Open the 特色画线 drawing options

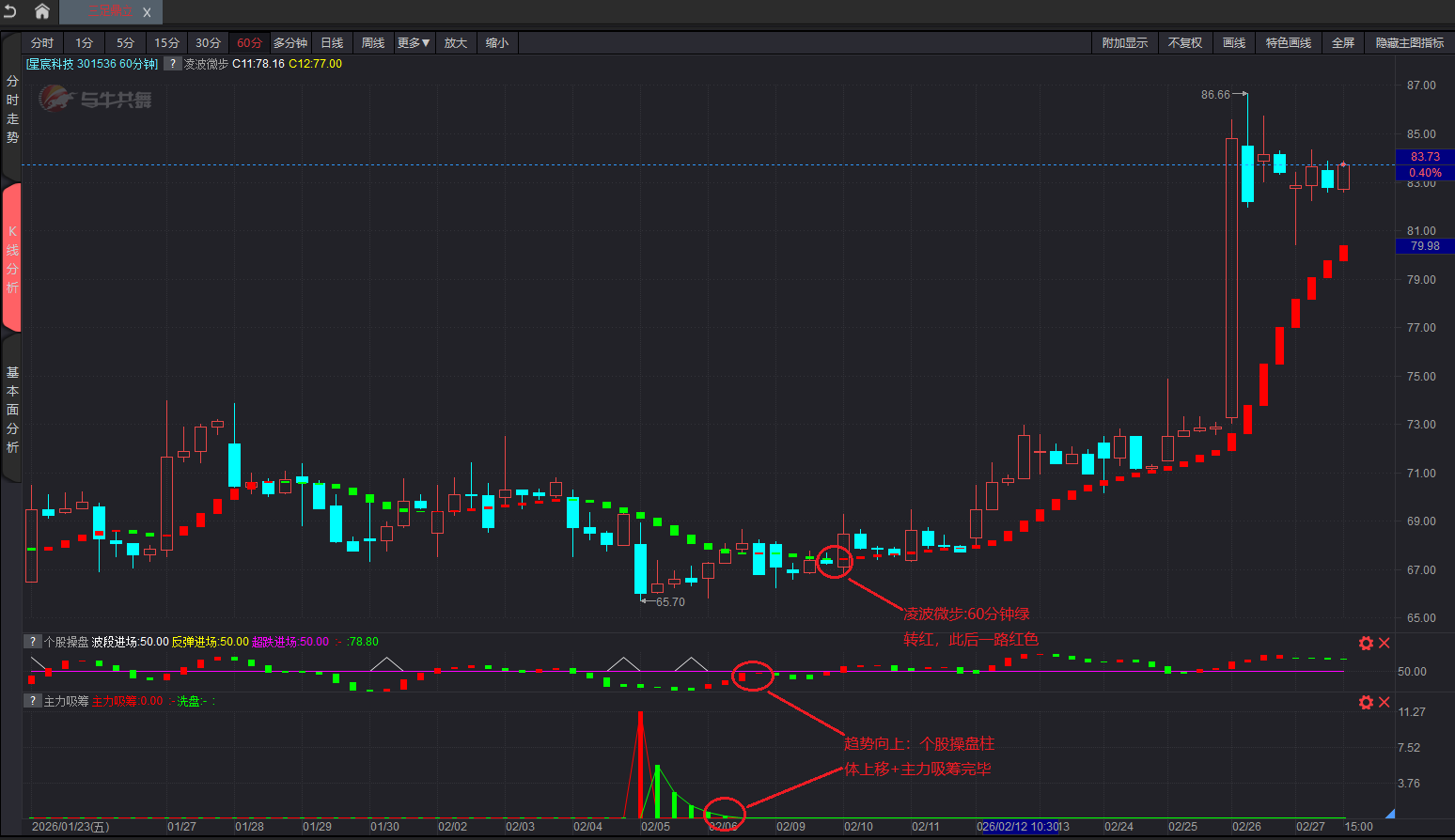point(1288,43)
